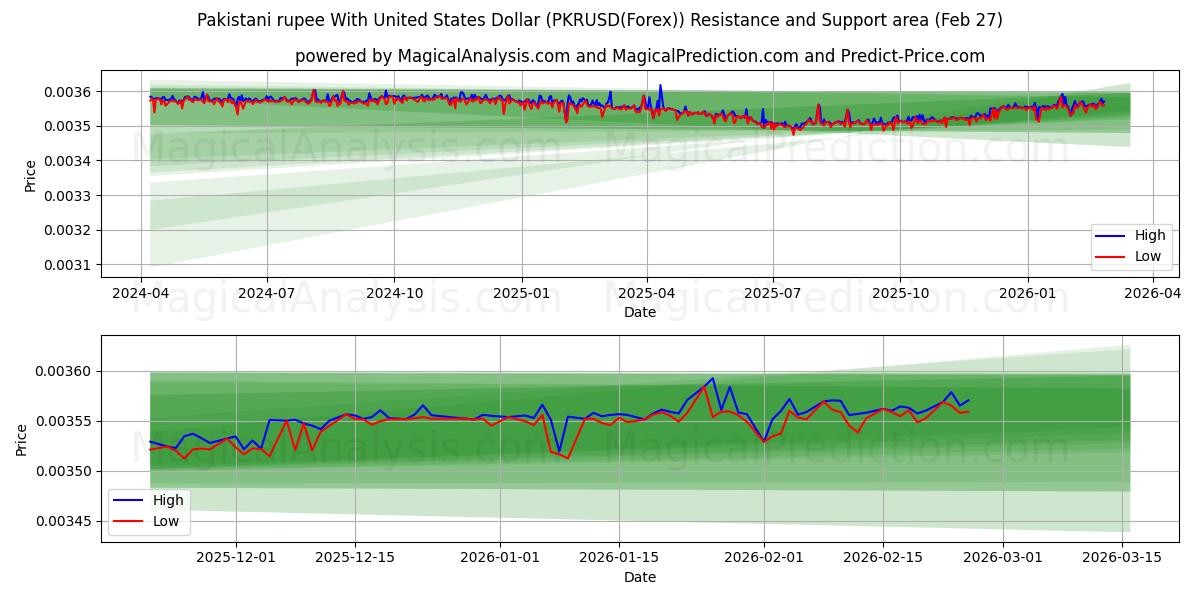This screenshot has width=1200, height=600.
Task: Click the 2026-03-01 date tick label
Action: pyautogui.click(x=1001, y=557)
